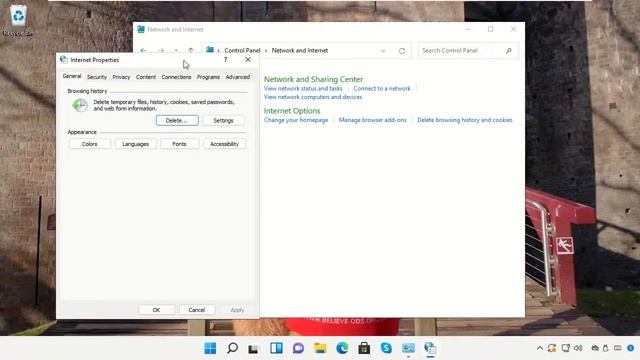Click the Internet Properties title bar icon
Image resolution: width=640 pixels, height=360 pixels.
64,60
